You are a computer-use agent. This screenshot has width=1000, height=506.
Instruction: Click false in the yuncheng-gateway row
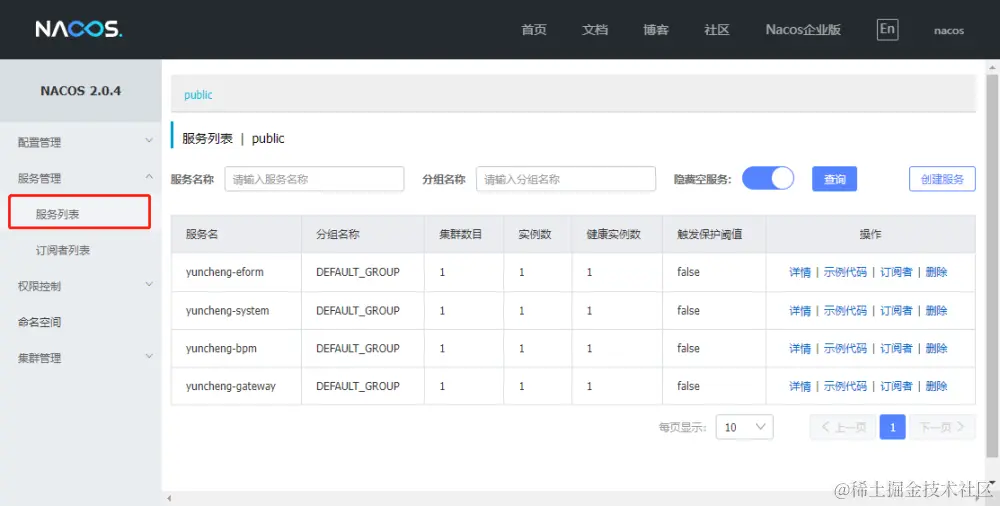pos(688,386)
